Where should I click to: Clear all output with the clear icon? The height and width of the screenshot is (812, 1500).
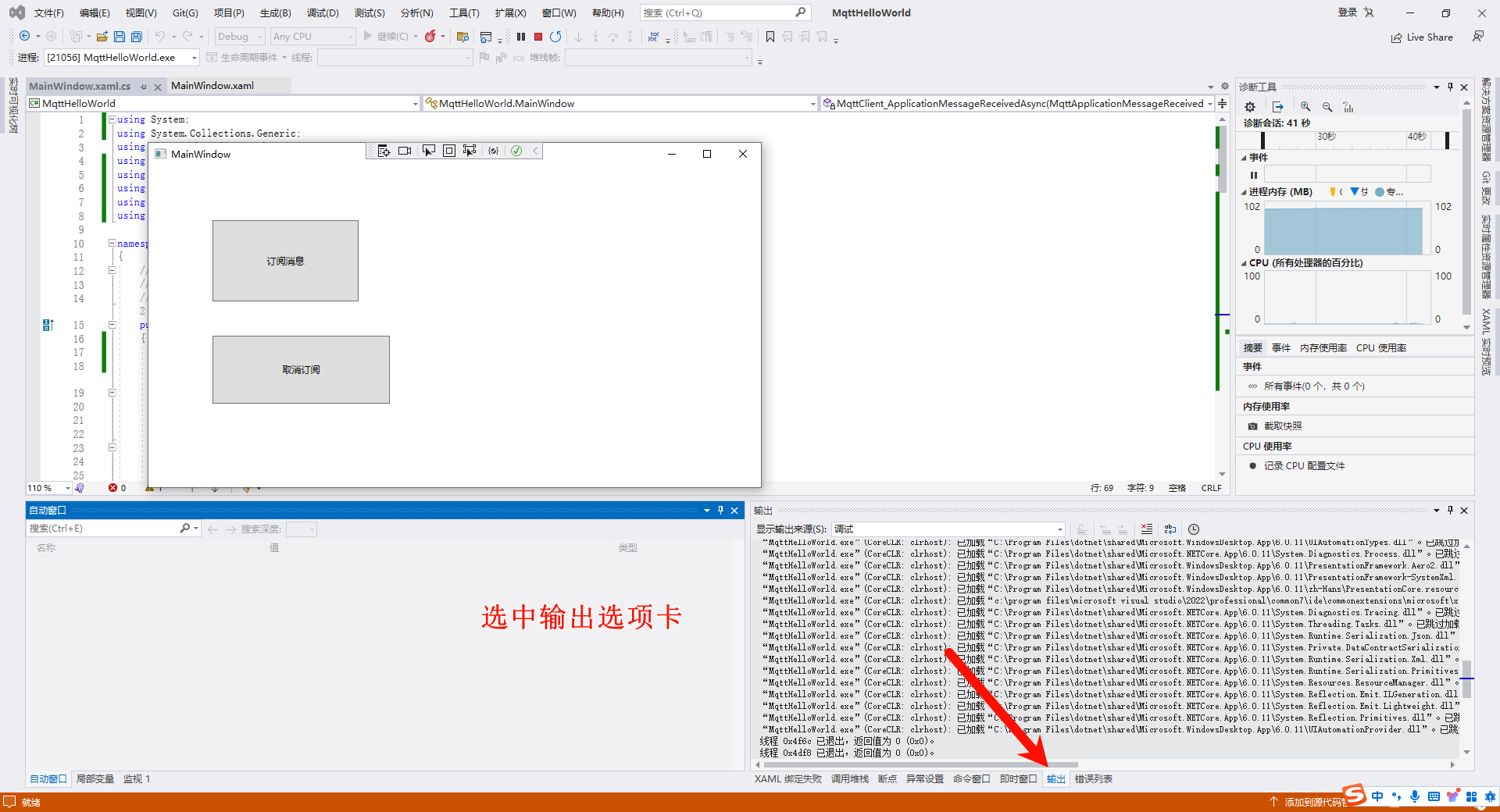coord(1146,529)
